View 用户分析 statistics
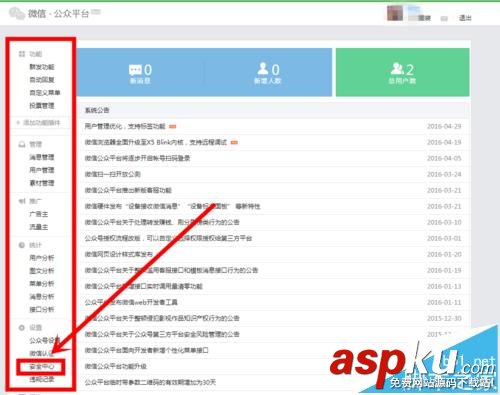500x395 pixels. [42, 258]
